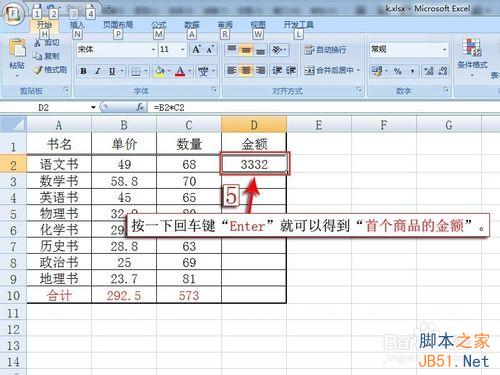Switch to the Review tab

coord(225,25)
